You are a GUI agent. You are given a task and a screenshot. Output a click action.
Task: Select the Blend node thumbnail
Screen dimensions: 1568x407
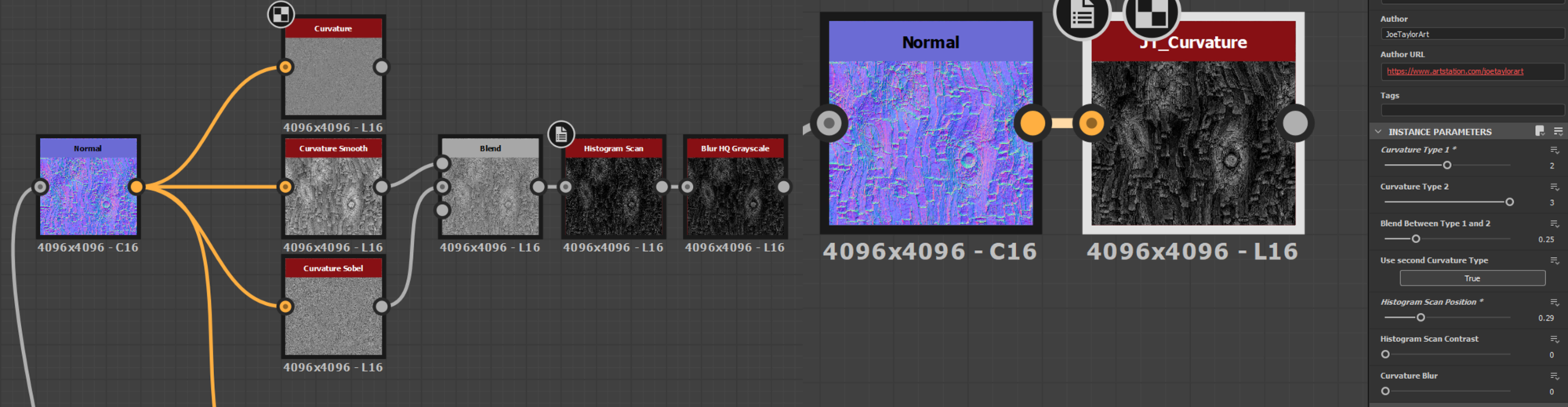[x=490, y=196]
